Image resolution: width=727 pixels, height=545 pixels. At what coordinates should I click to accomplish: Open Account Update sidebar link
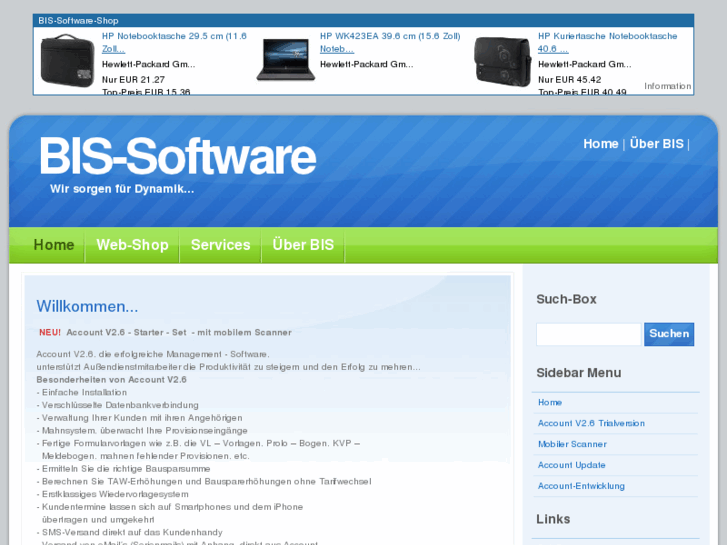[571, 465]
